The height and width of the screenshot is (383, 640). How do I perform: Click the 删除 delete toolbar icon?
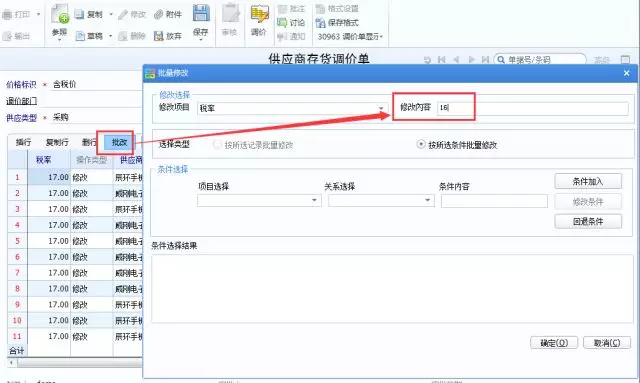click(x=123, y=36)
